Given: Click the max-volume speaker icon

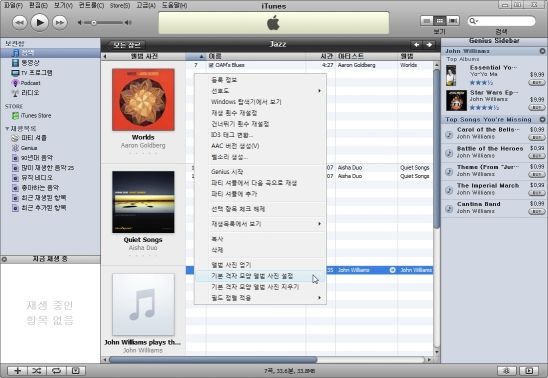Looking at the screenshot, I should [x=128, y=23].
